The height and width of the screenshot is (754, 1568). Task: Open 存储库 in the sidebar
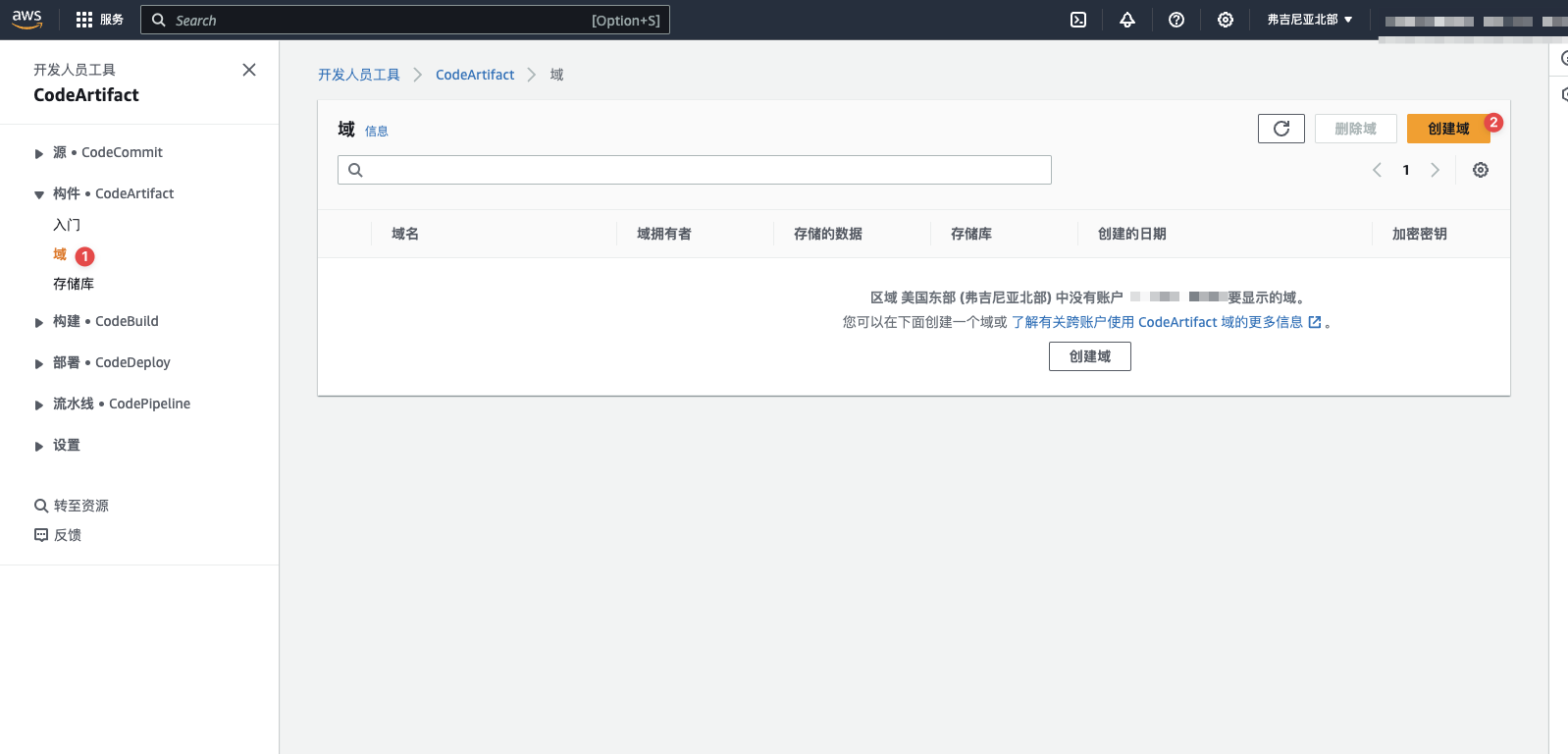pos(74,284)
